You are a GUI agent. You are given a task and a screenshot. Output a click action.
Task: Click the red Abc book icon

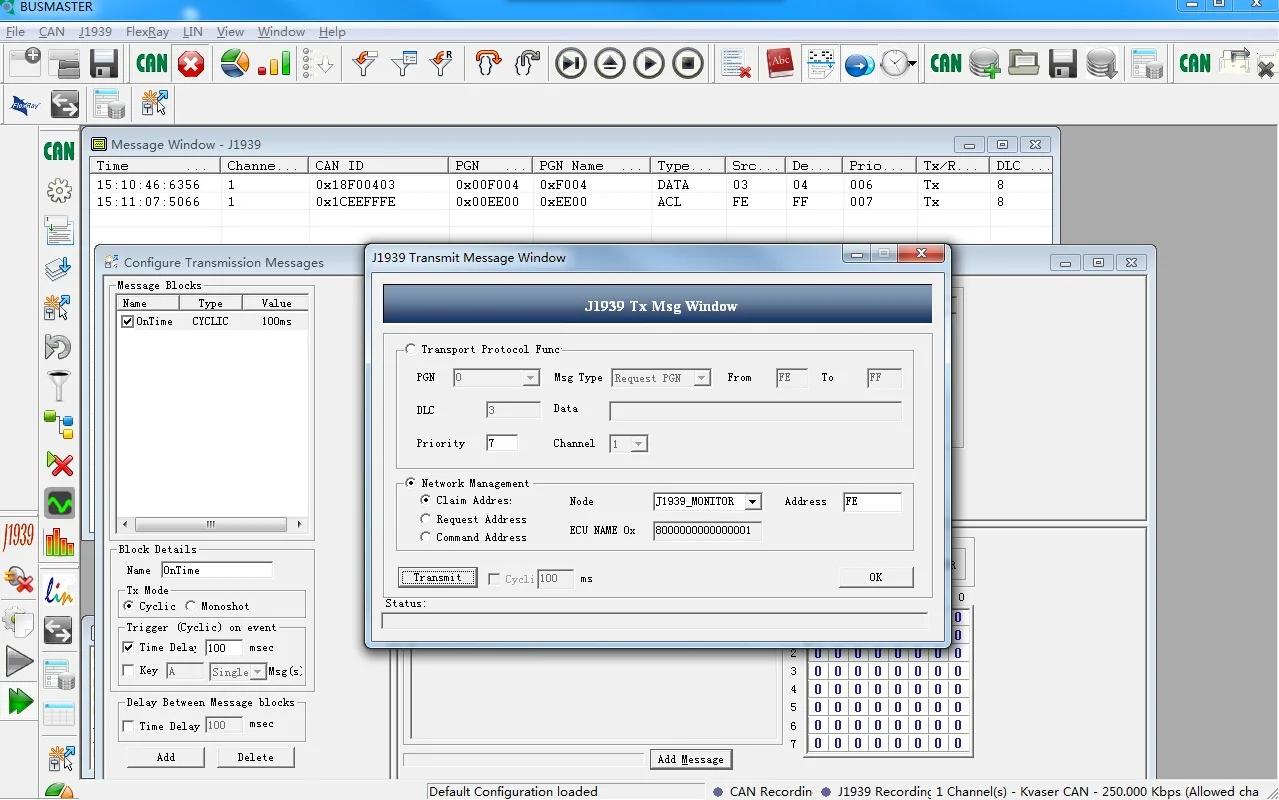[x=780, y=64]
